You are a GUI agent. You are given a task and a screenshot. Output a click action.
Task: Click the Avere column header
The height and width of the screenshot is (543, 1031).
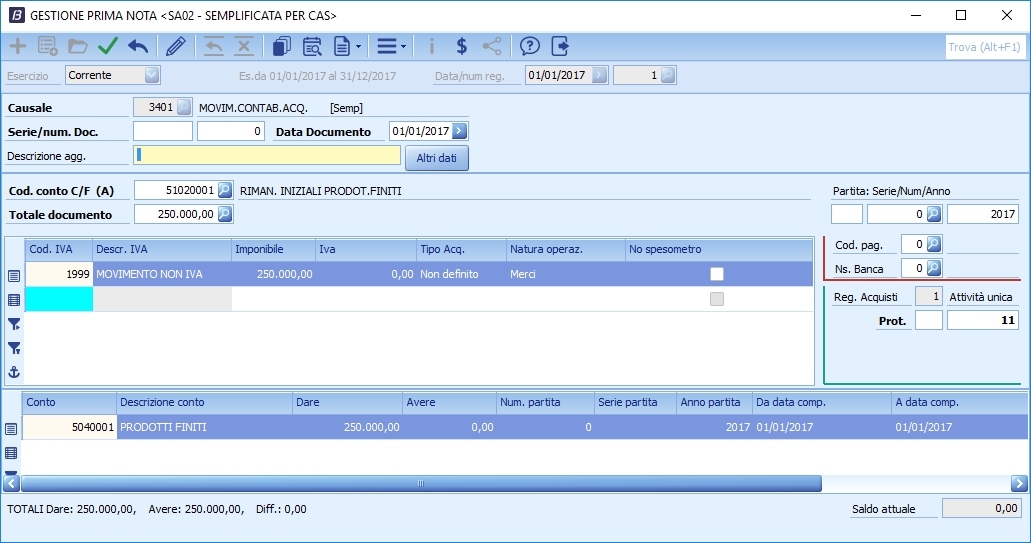(x=449, y=402)
